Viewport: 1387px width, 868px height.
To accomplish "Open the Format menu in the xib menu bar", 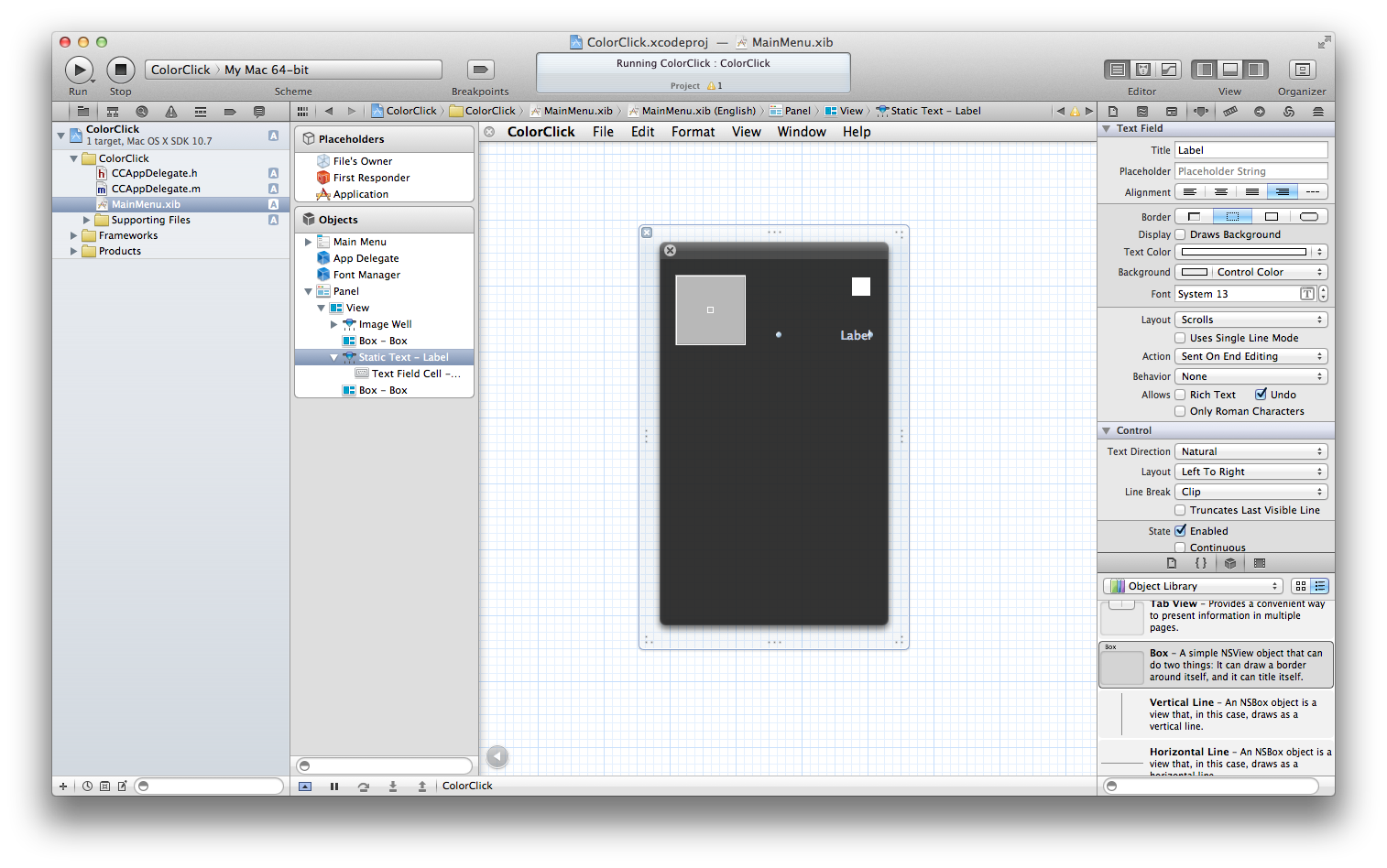I will [x=693, y=132].
